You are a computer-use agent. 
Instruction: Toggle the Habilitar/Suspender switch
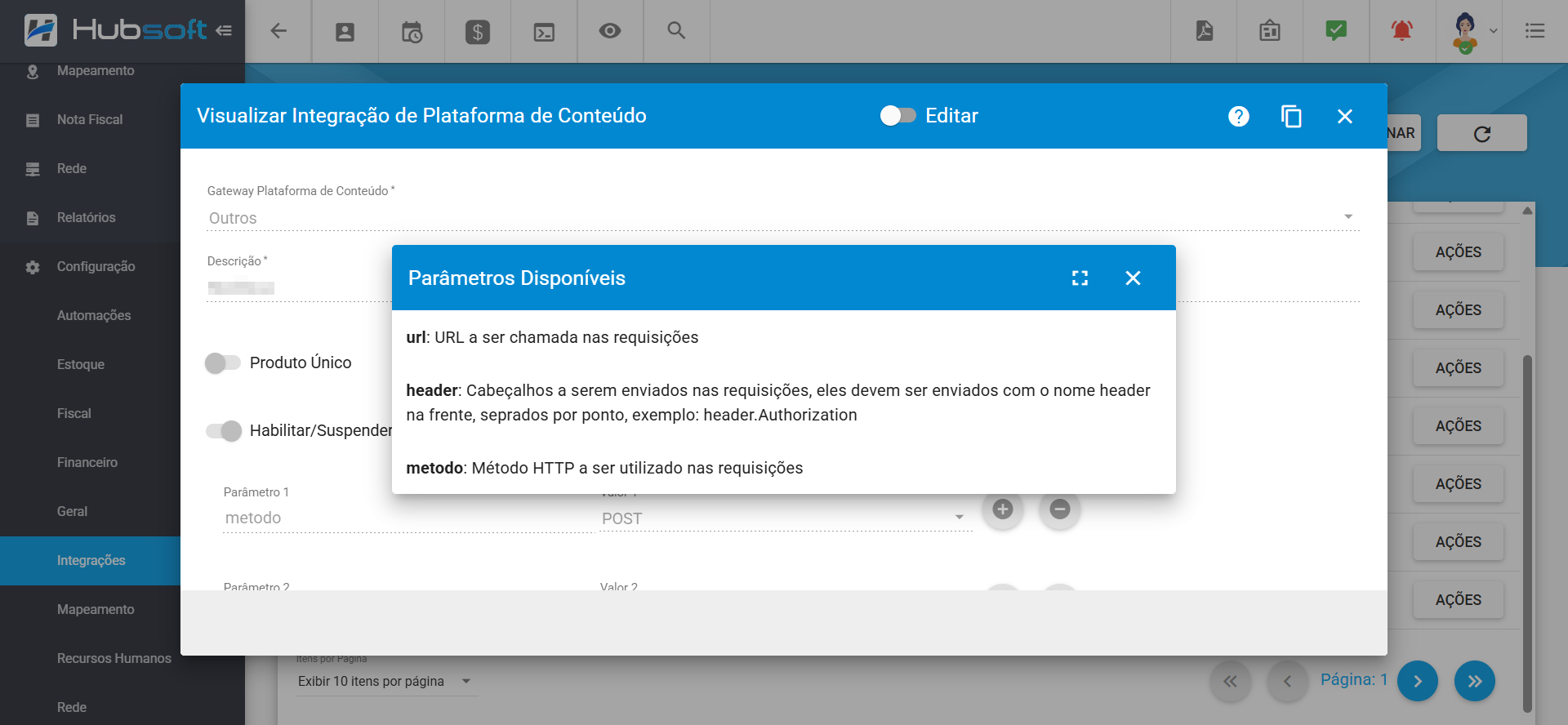click(x=223, y=431)
